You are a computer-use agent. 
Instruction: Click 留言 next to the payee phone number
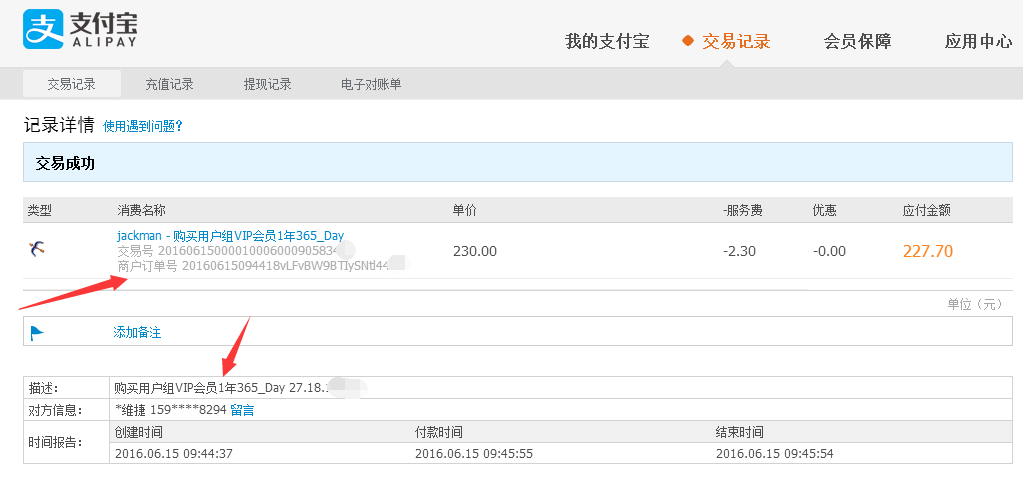(x=242, y=410)
